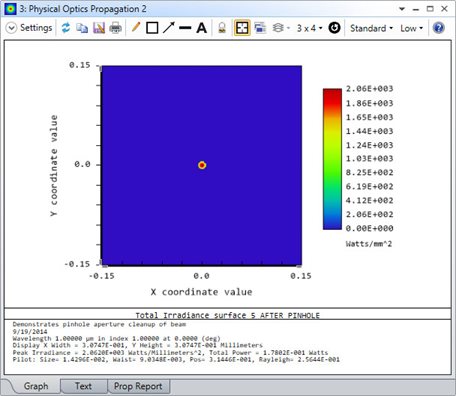
Task: Open the 3 x 4 grid dropdown
Action: [x=310, y=28]
